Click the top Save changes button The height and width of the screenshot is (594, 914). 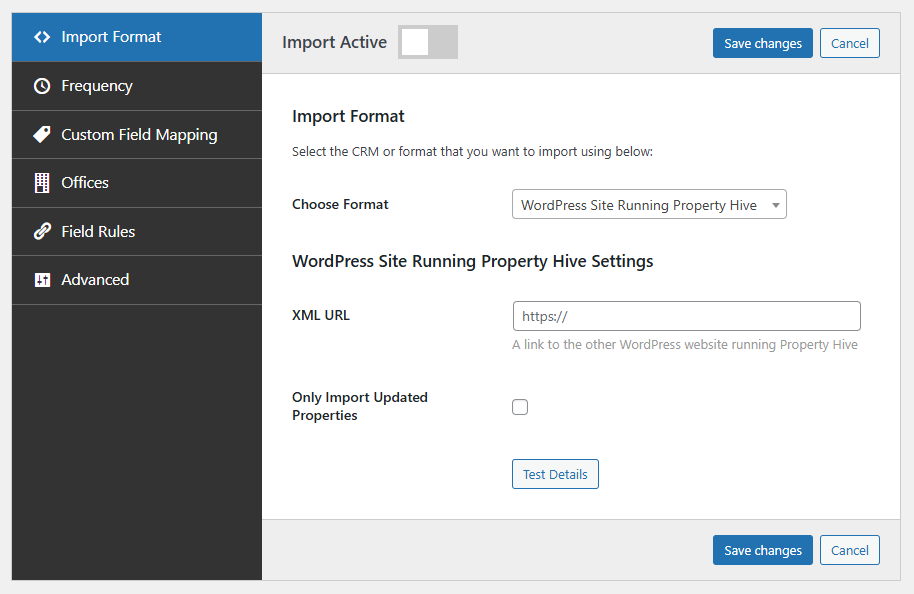(x=762, y=43)
